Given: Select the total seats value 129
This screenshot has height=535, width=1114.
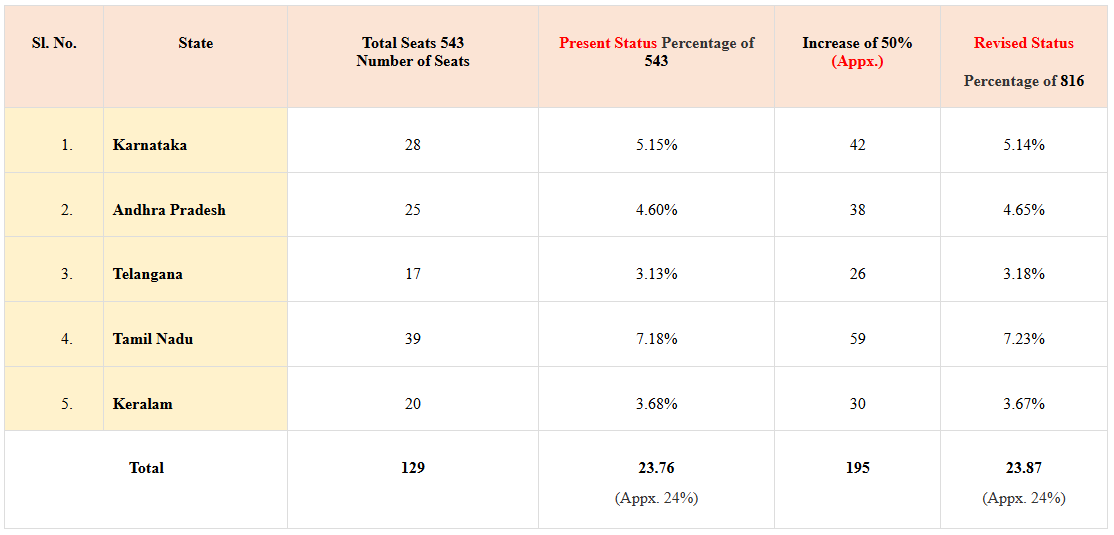Looking at the screenshot, I should (413, 468).
